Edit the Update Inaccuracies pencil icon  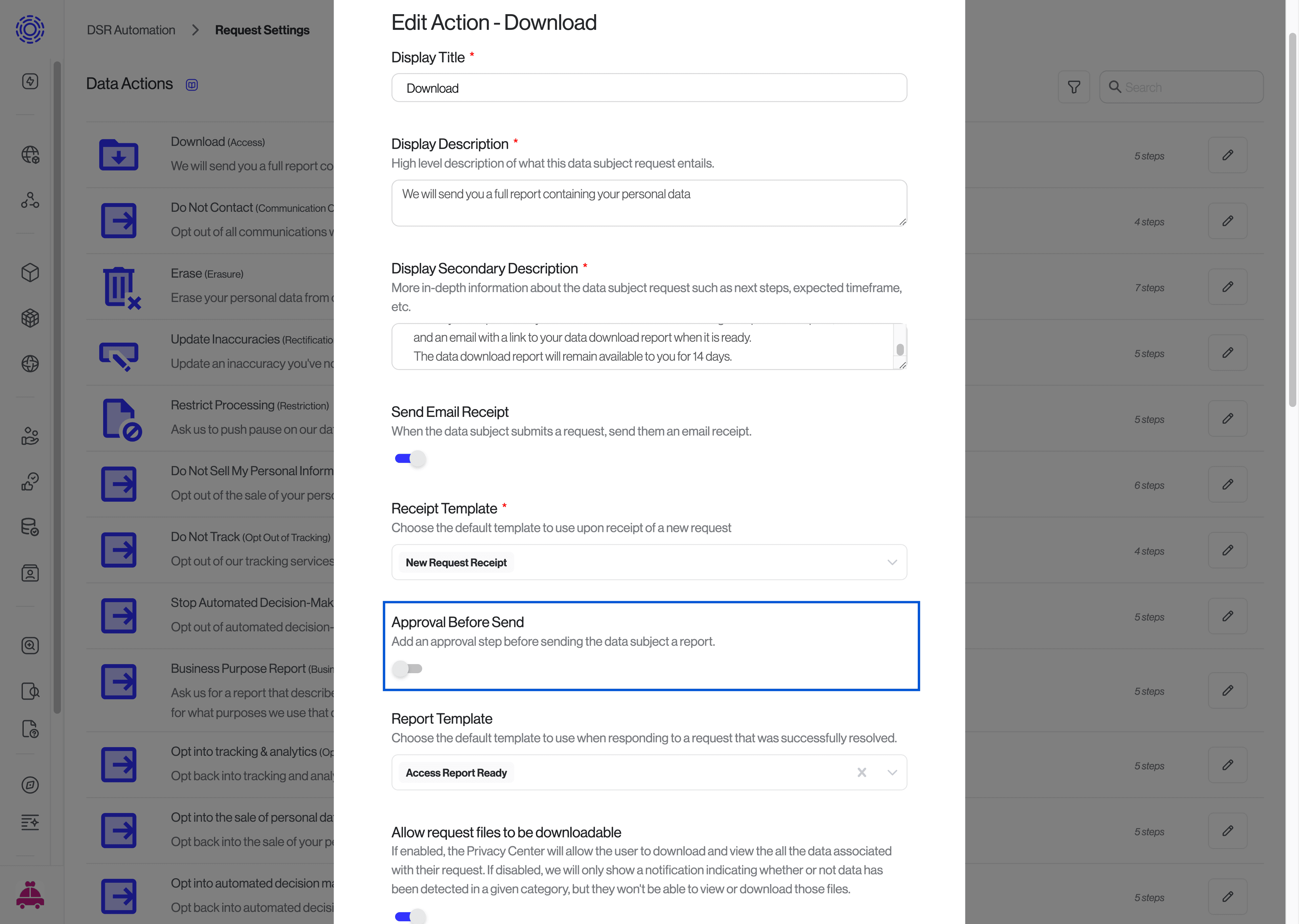(x=1227, y=353)
